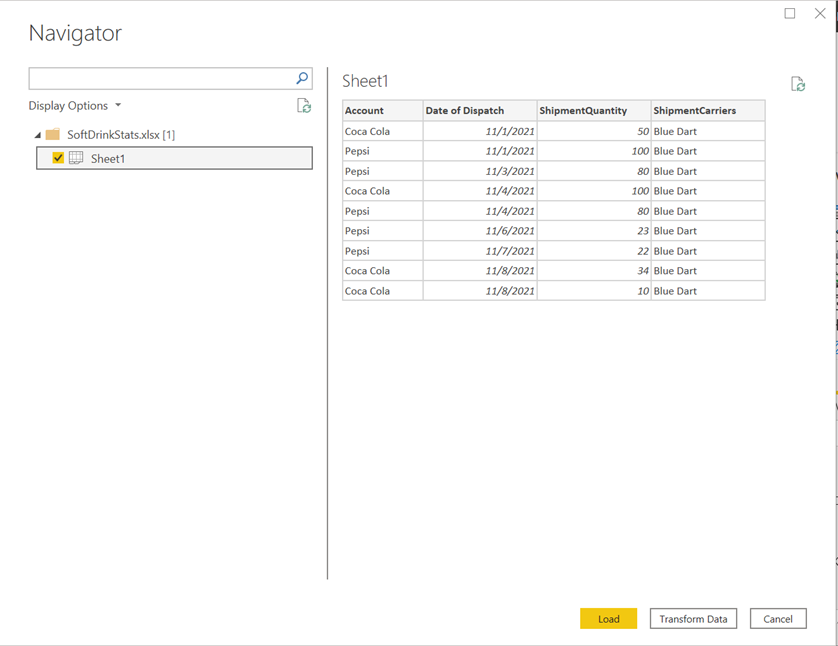Click inside the search box
838x646 pixels.
(160, 77)
